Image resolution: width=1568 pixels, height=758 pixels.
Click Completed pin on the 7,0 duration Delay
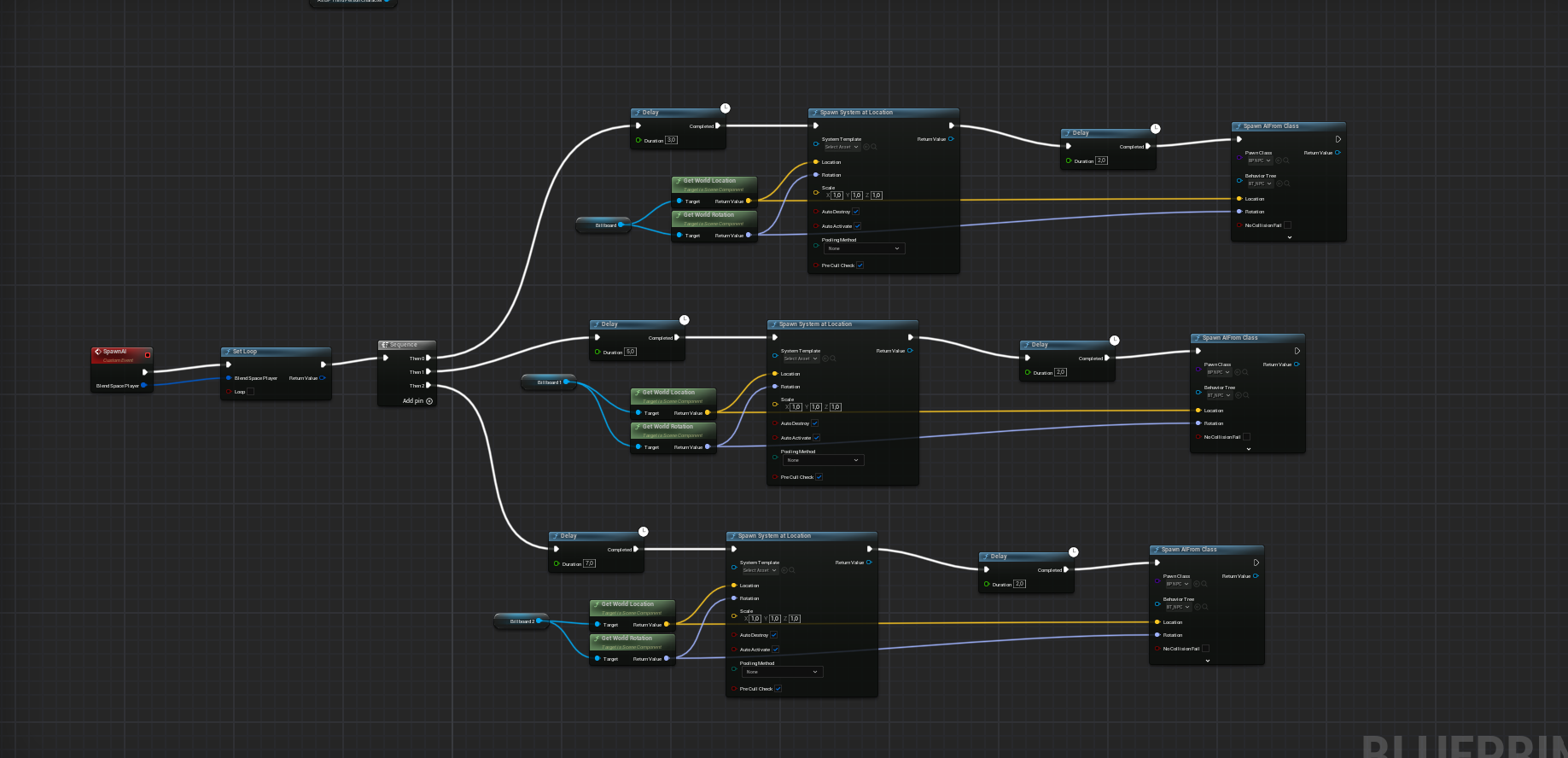pos(636,550)
